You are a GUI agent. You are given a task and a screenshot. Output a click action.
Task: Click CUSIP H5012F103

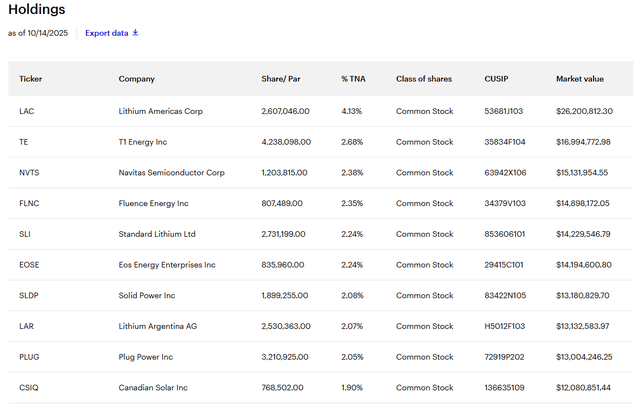(x=505, y=326)
